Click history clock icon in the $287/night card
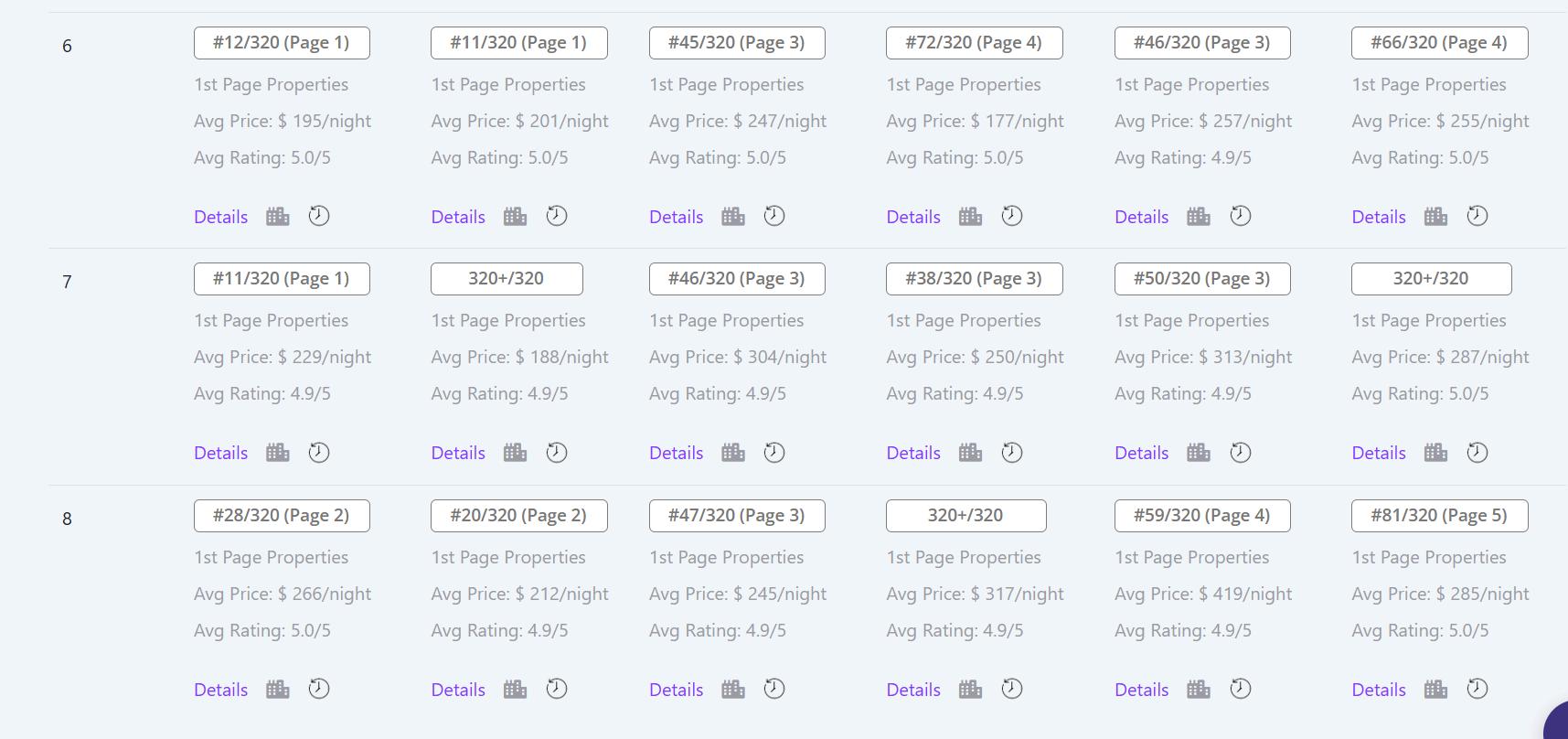The width and height of the screenshot is (1568, 739). (x=1477, y=453)
